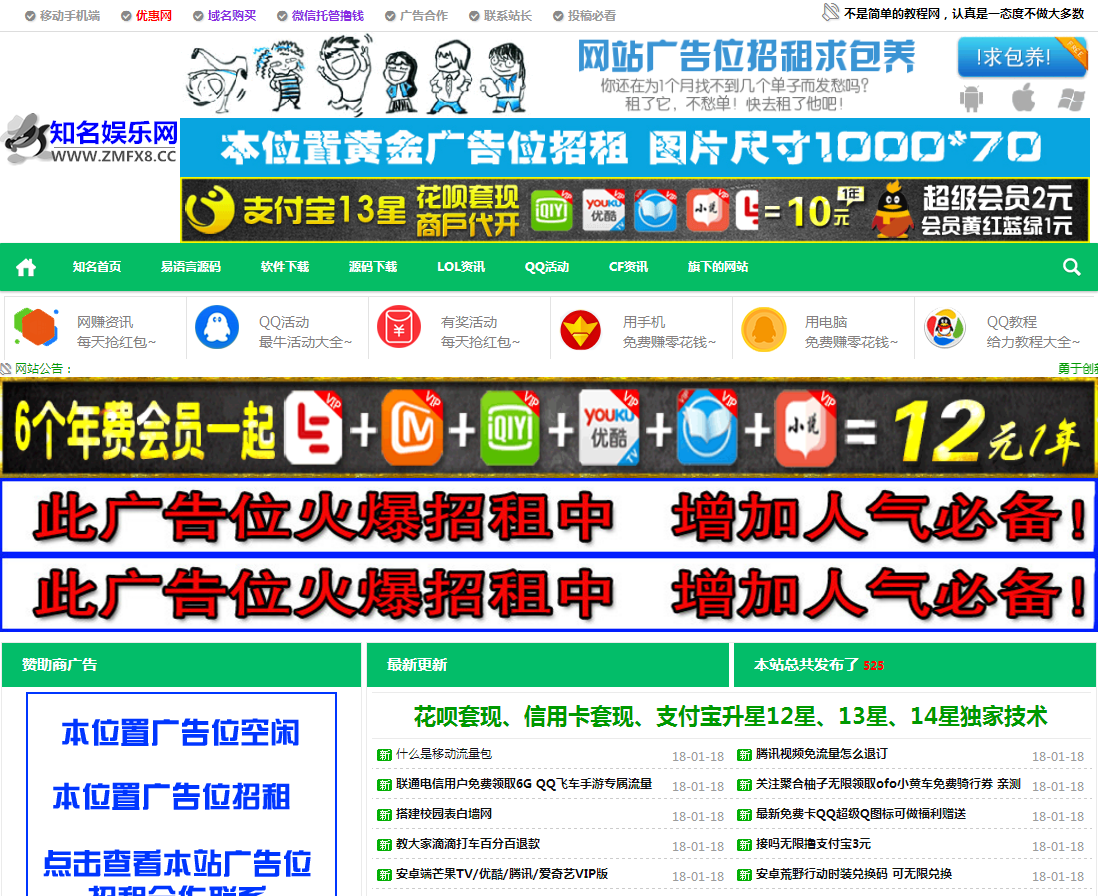Click the 知名娱乐网 site logo

tap(91, 140)
